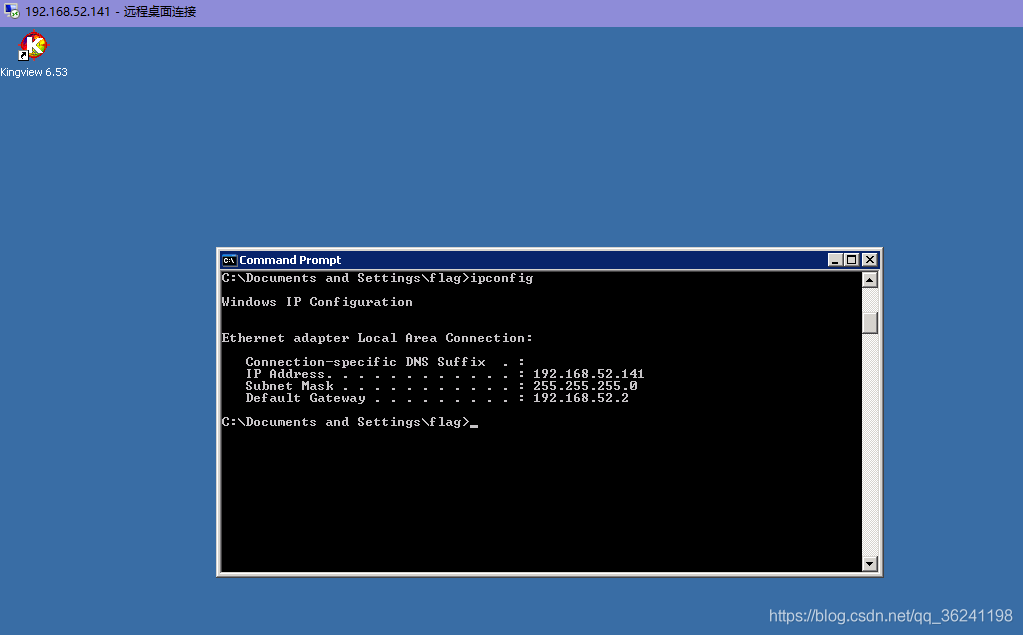
Task: Click the active prompt line with cursor
Action: click(x=350, y=422)
